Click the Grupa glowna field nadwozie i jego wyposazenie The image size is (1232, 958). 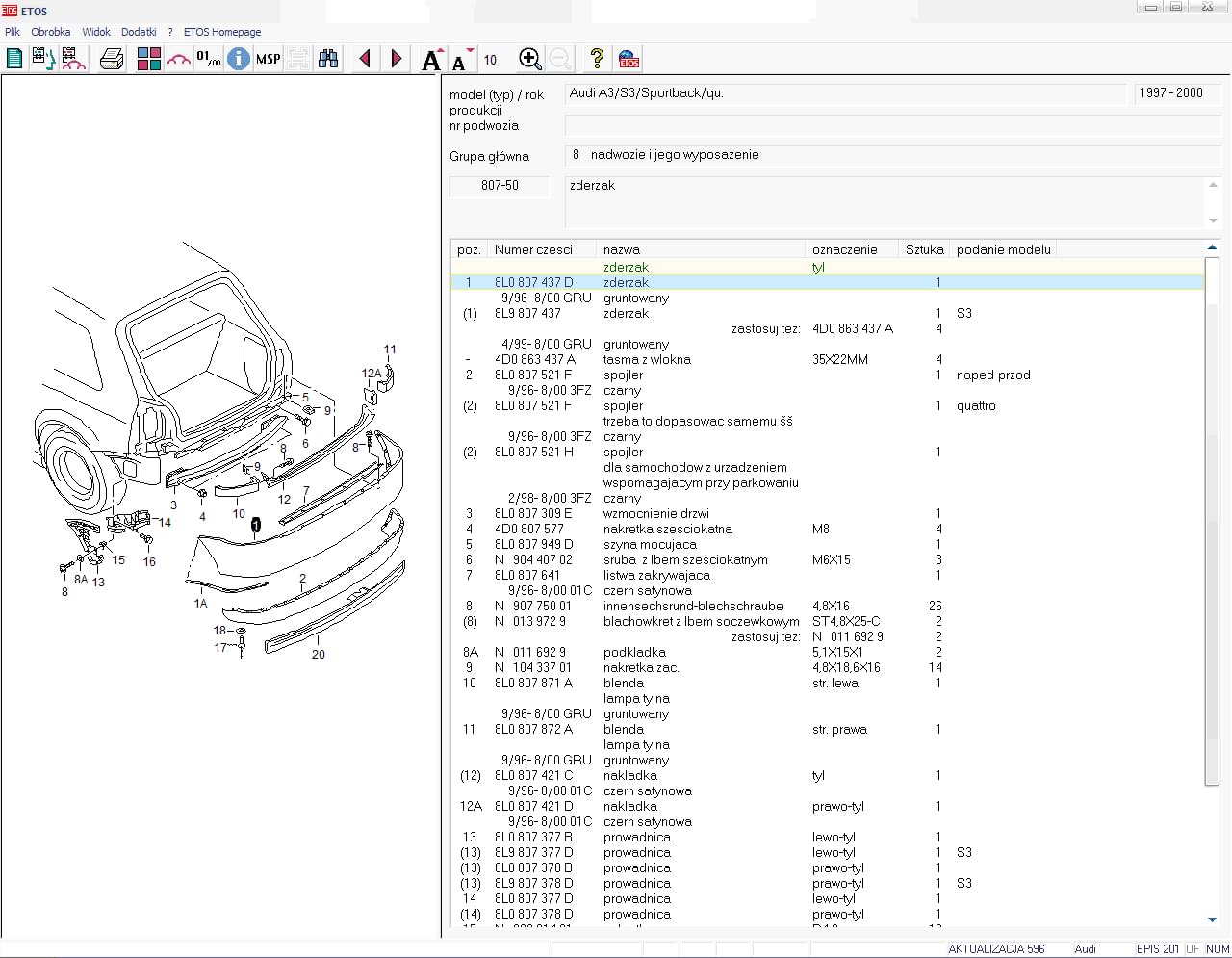click(892, 155)
